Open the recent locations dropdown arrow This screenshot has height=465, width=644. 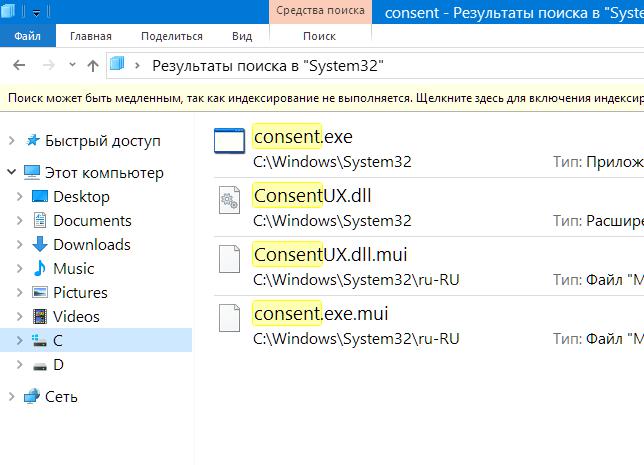[72, 65]
